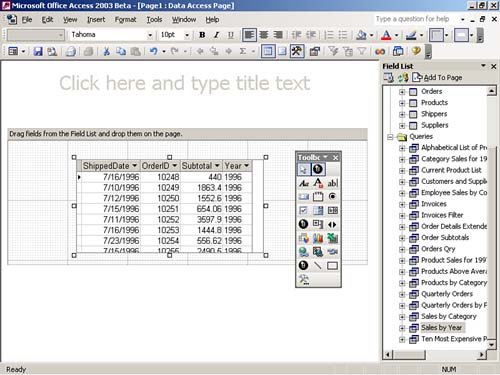This screenshot has width=500, height=375.
Task: Undo the last action
Action: coord(154,51)
